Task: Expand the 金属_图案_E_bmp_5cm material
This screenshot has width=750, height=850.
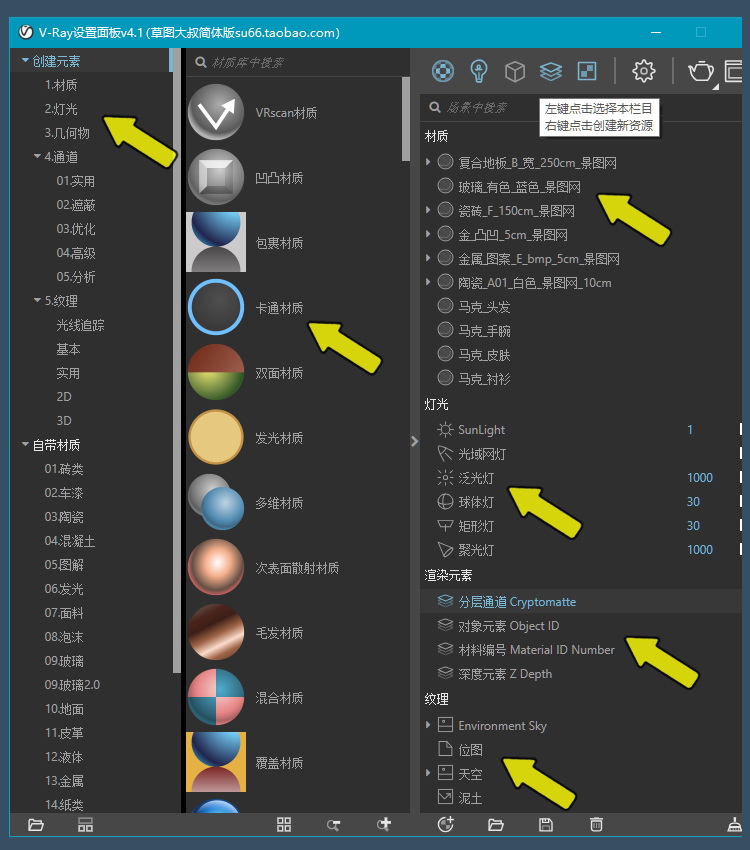Action: pyautogui.click(x=428, y=257)
